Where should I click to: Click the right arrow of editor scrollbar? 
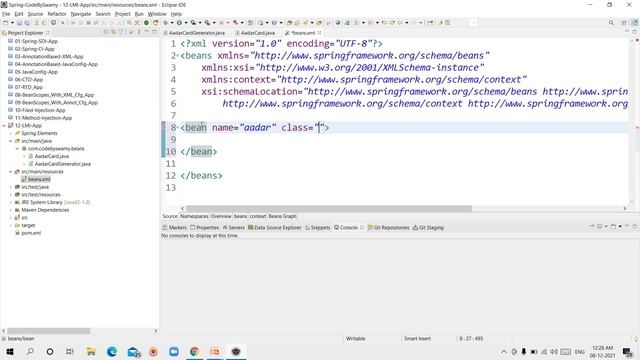tap(624, 209)
